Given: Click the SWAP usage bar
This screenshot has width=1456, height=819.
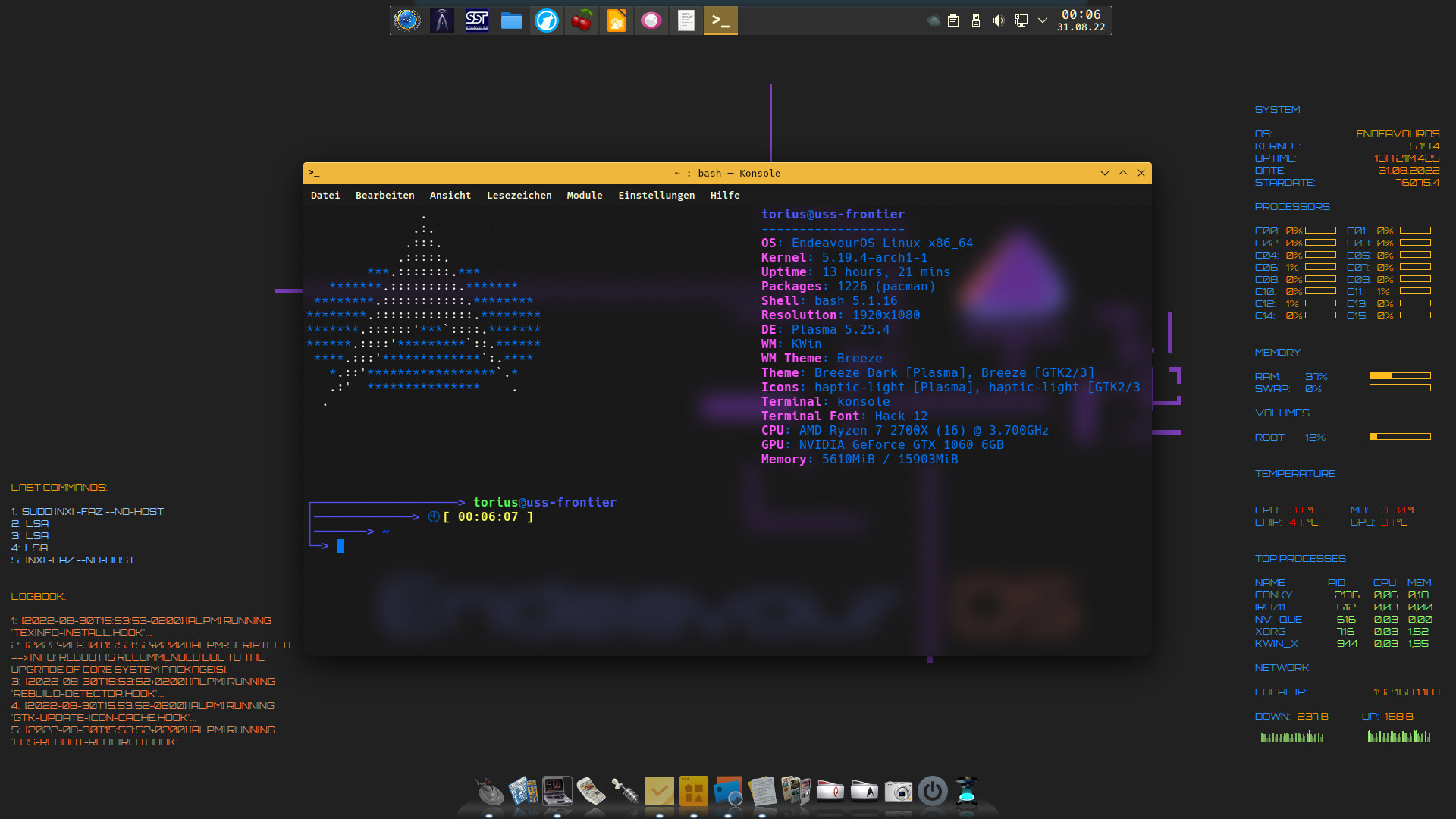Looking at the screenshot, I should (x=1400, y=388).
